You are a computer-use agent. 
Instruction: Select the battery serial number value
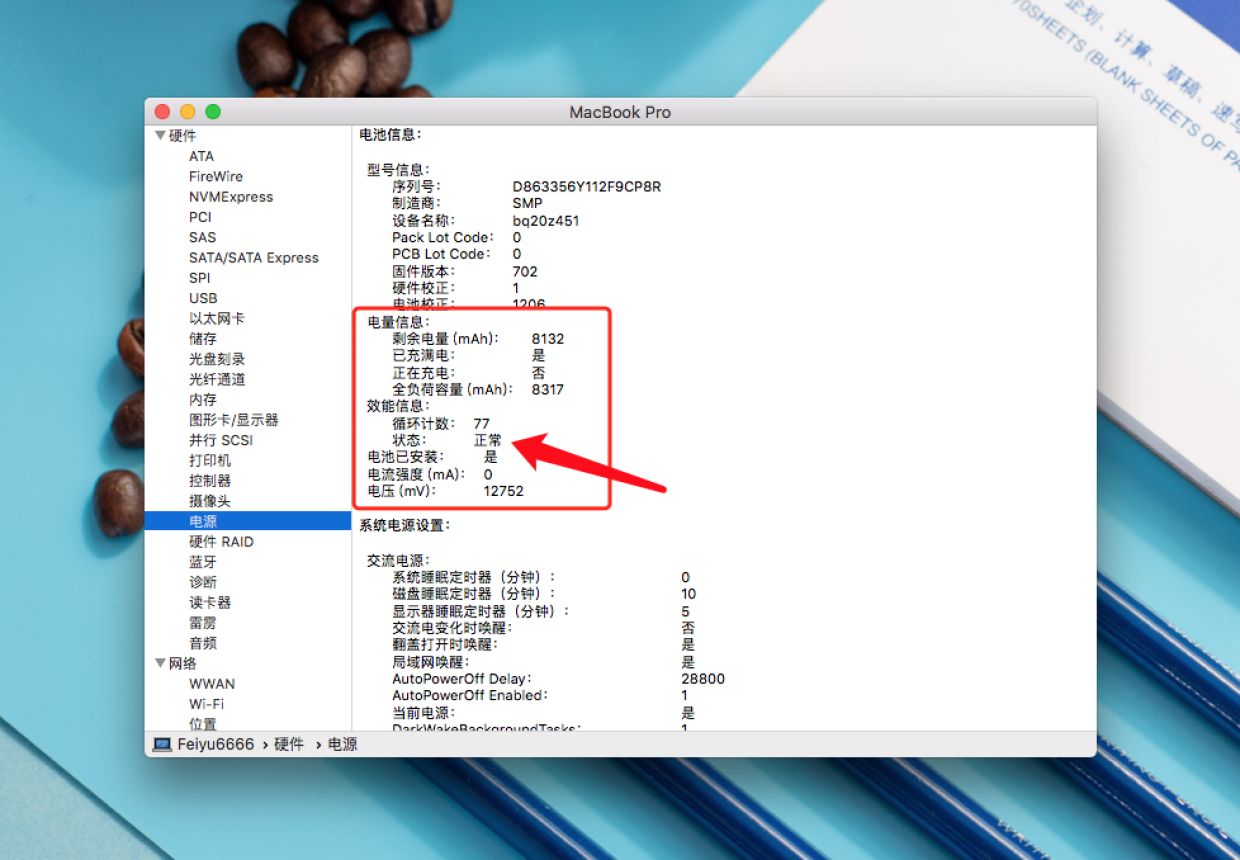(x=587, y=186)
